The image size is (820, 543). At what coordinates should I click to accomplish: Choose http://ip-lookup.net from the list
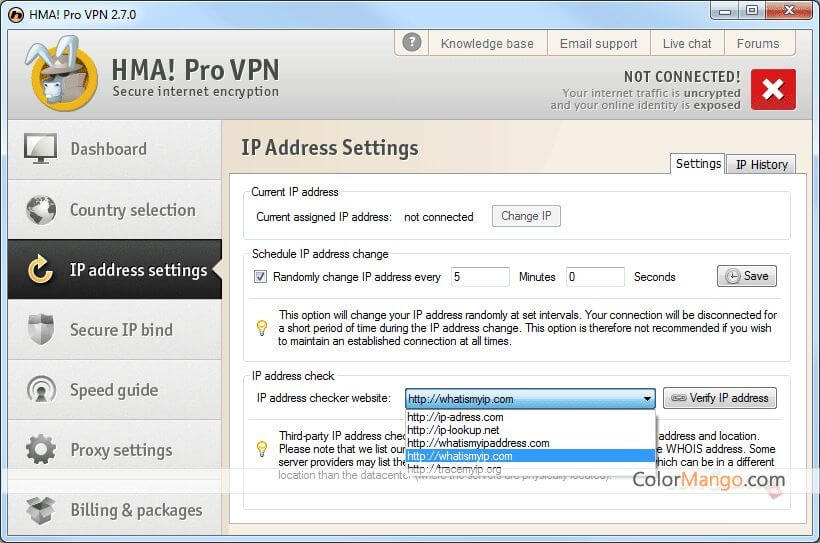pyautogui.click(x=530, y=430)
